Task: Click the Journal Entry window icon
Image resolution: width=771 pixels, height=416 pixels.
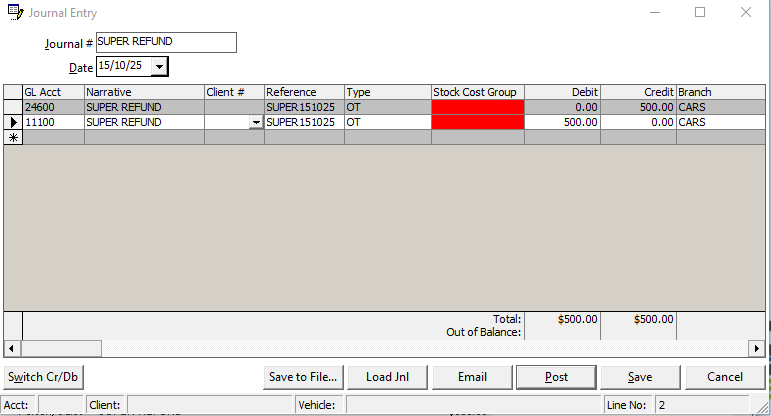Action: point(15,12)
